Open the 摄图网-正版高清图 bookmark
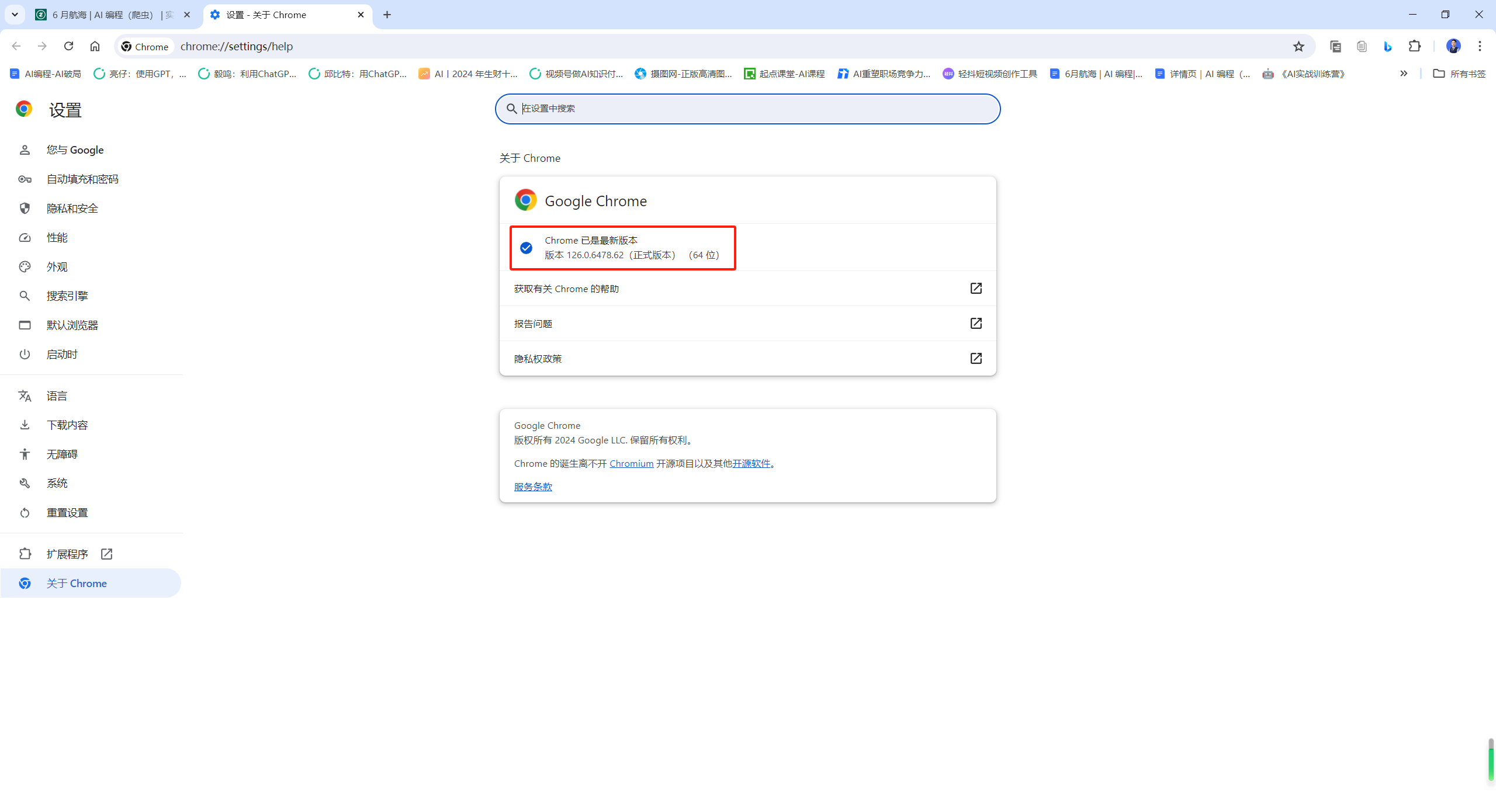The height and width of the screenshot is (812, 1496). click(x=684, y=74)
